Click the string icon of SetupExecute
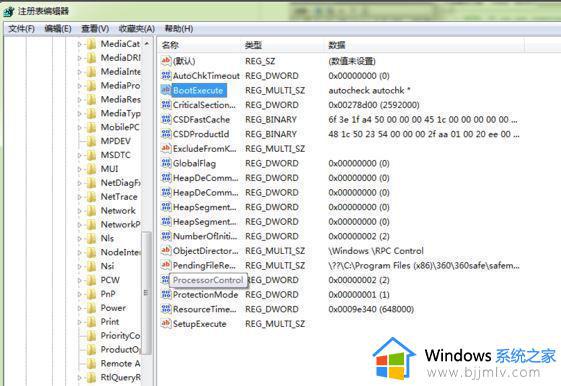561x386 pixels. point(166,324)
